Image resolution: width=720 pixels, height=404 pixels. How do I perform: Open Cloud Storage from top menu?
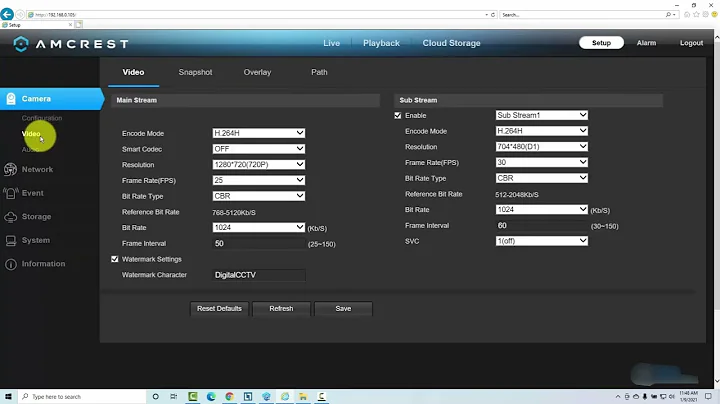tap(451, 43)
